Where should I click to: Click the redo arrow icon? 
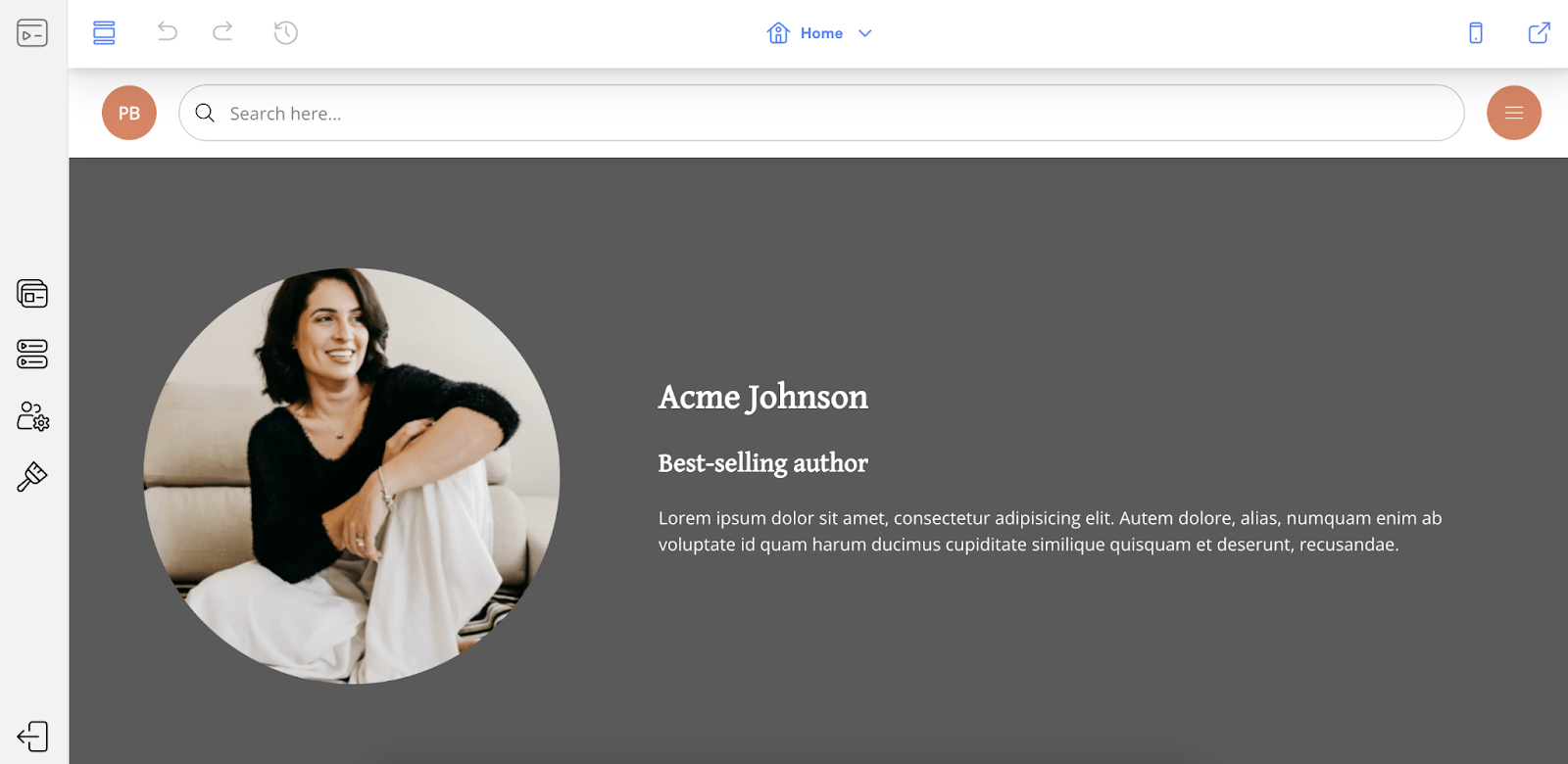tap(222, 32)
